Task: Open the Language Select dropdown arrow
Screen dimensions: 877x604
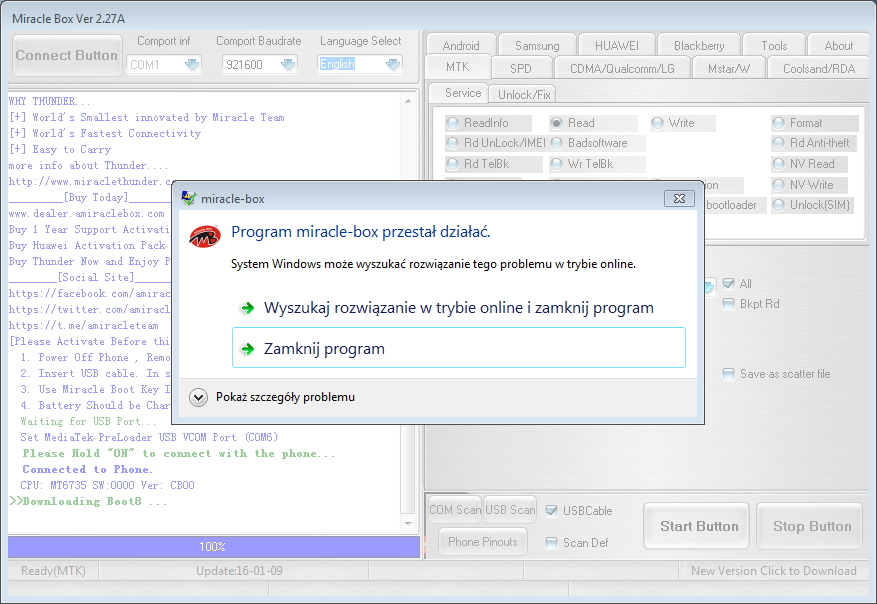Action: 393,64
